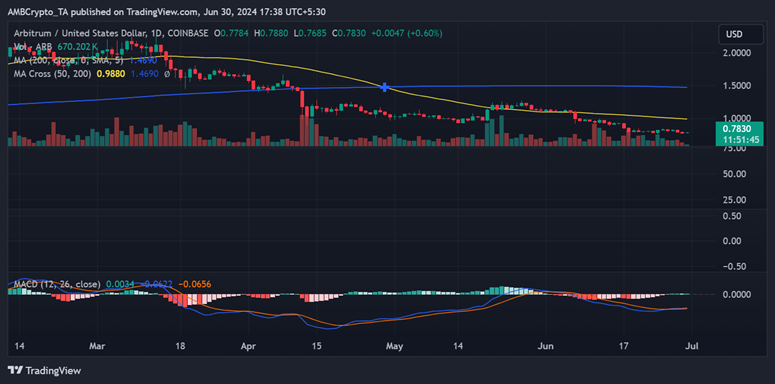Click the open price value O0.7784
775x384 pixels.
pyautogui.click(x=231, y=34)
